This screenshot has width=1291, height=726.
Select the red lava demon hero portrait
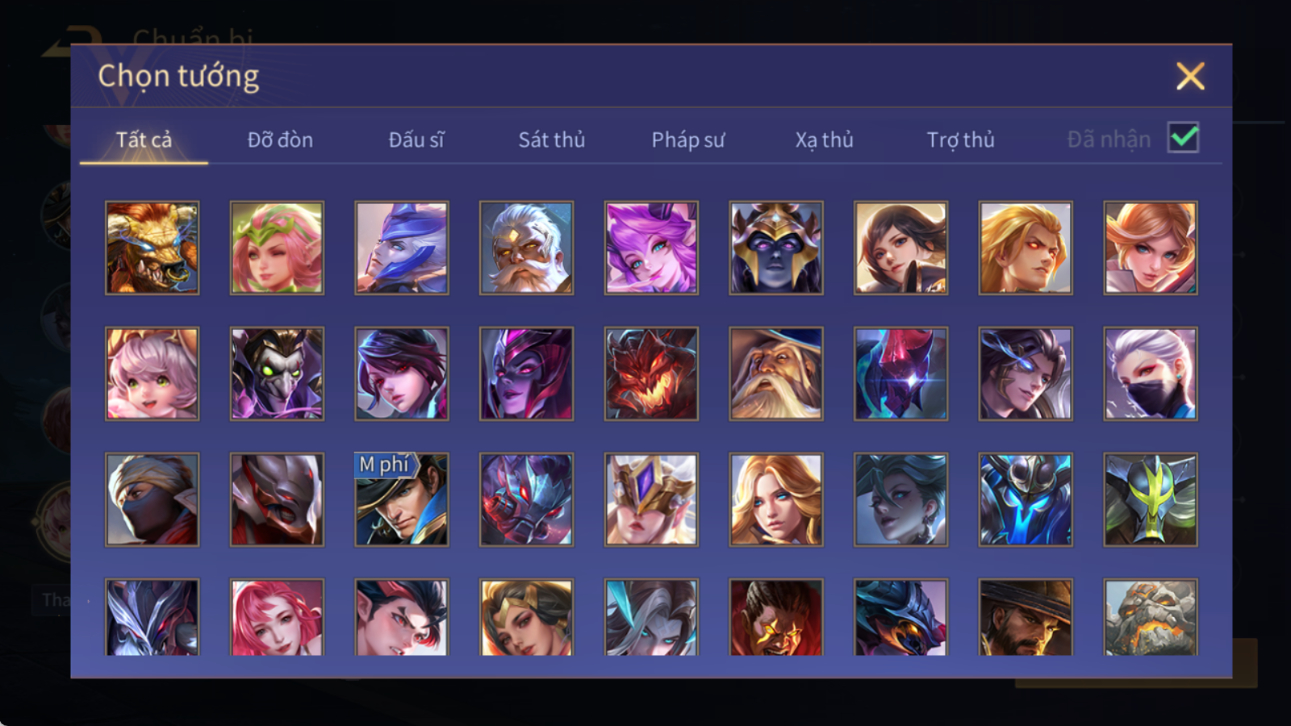[x=651, y=374]
